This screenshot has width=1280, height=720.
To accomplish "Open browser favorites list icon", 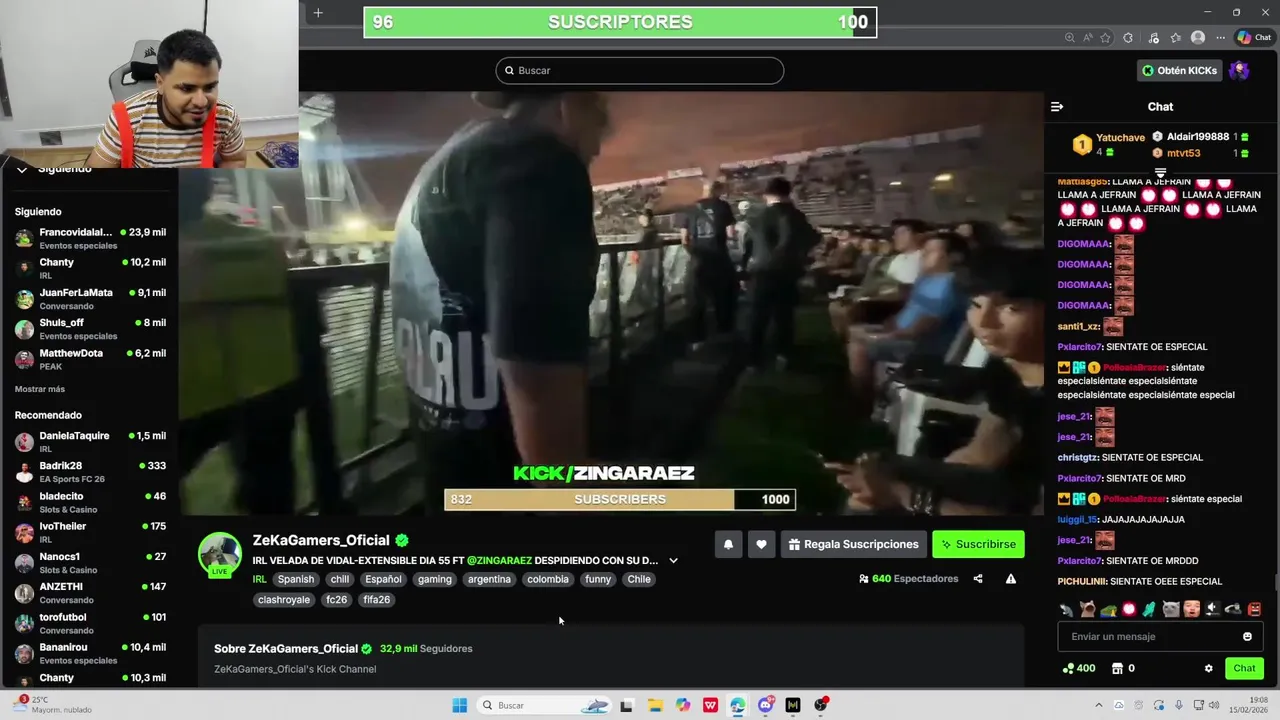I will click(1176, 38).
